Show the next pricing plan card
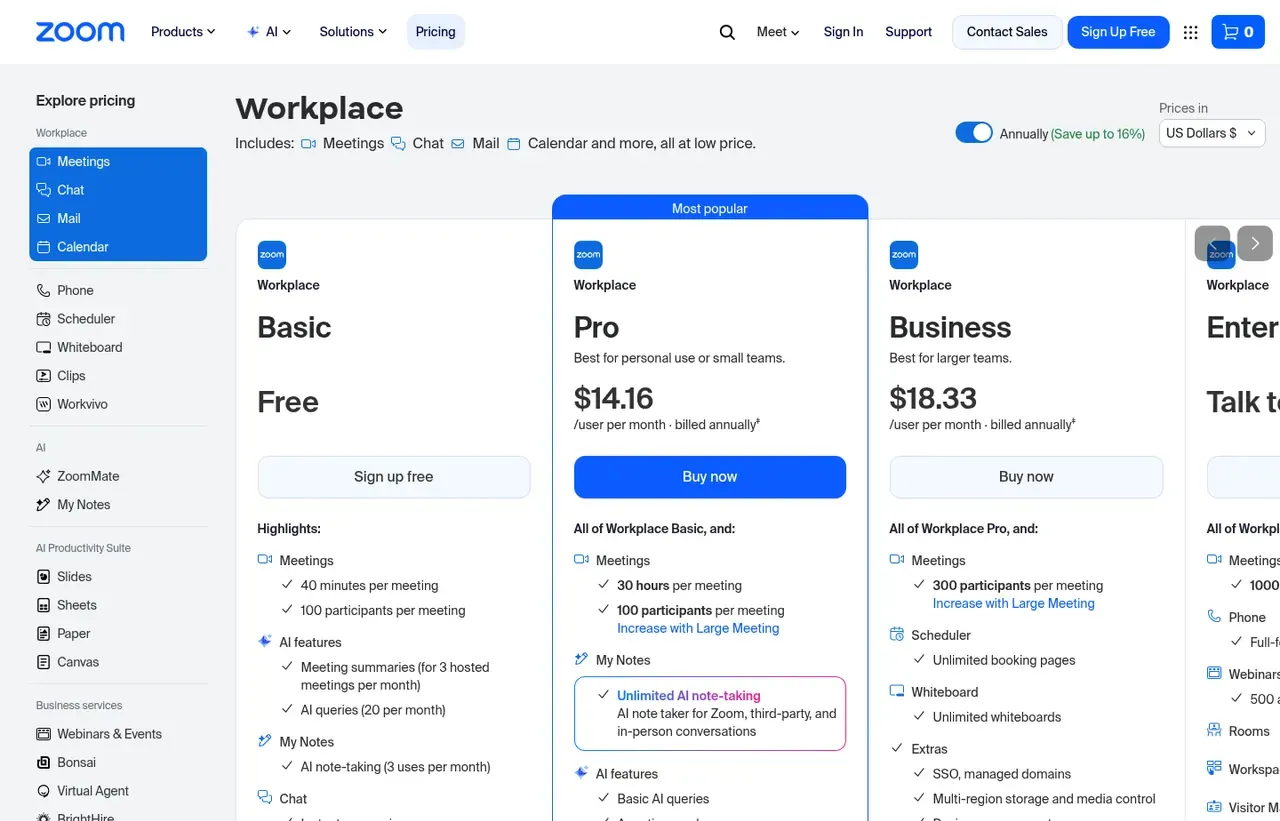The height and width of the screenshot is (821, 1280). coord(1255,243)
